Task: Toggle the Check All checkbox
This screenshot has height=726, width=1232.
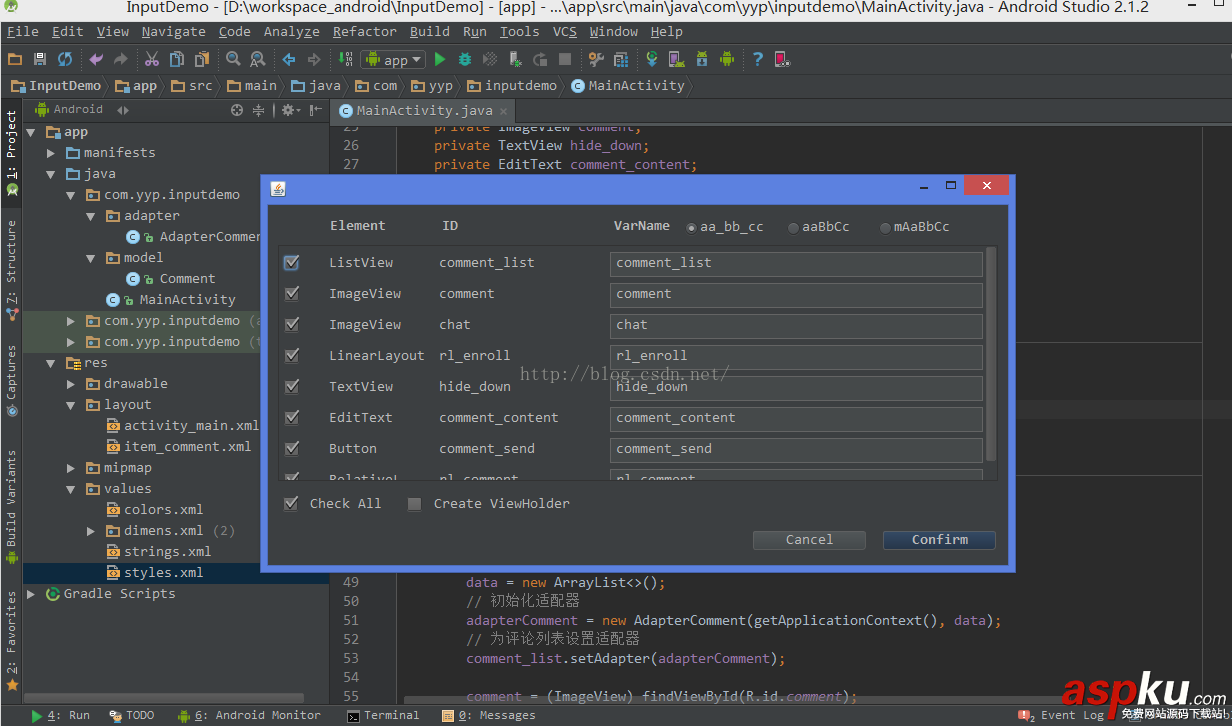Action: (x=291, y=504)
